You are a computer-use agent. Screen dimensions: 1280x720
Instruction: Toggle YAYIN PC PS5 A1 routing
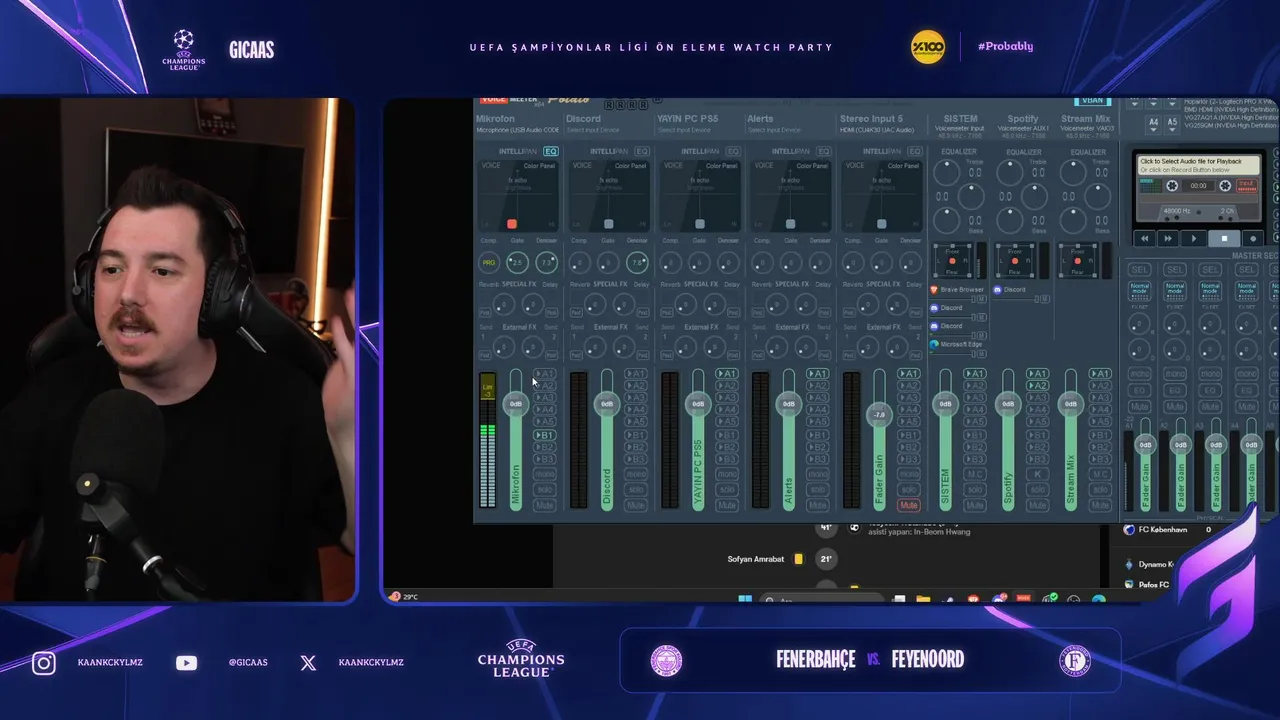[726, 374]
